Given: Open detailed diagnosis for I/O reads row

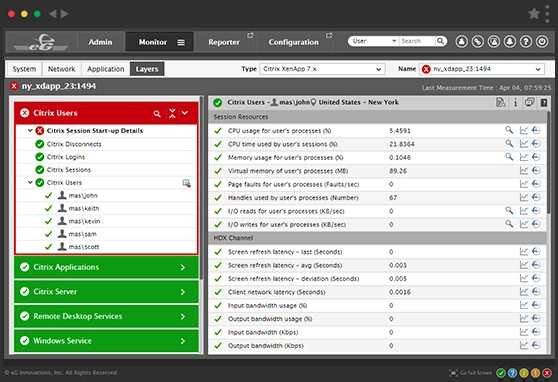Looking at the screenshot, I should click(509, 211).
